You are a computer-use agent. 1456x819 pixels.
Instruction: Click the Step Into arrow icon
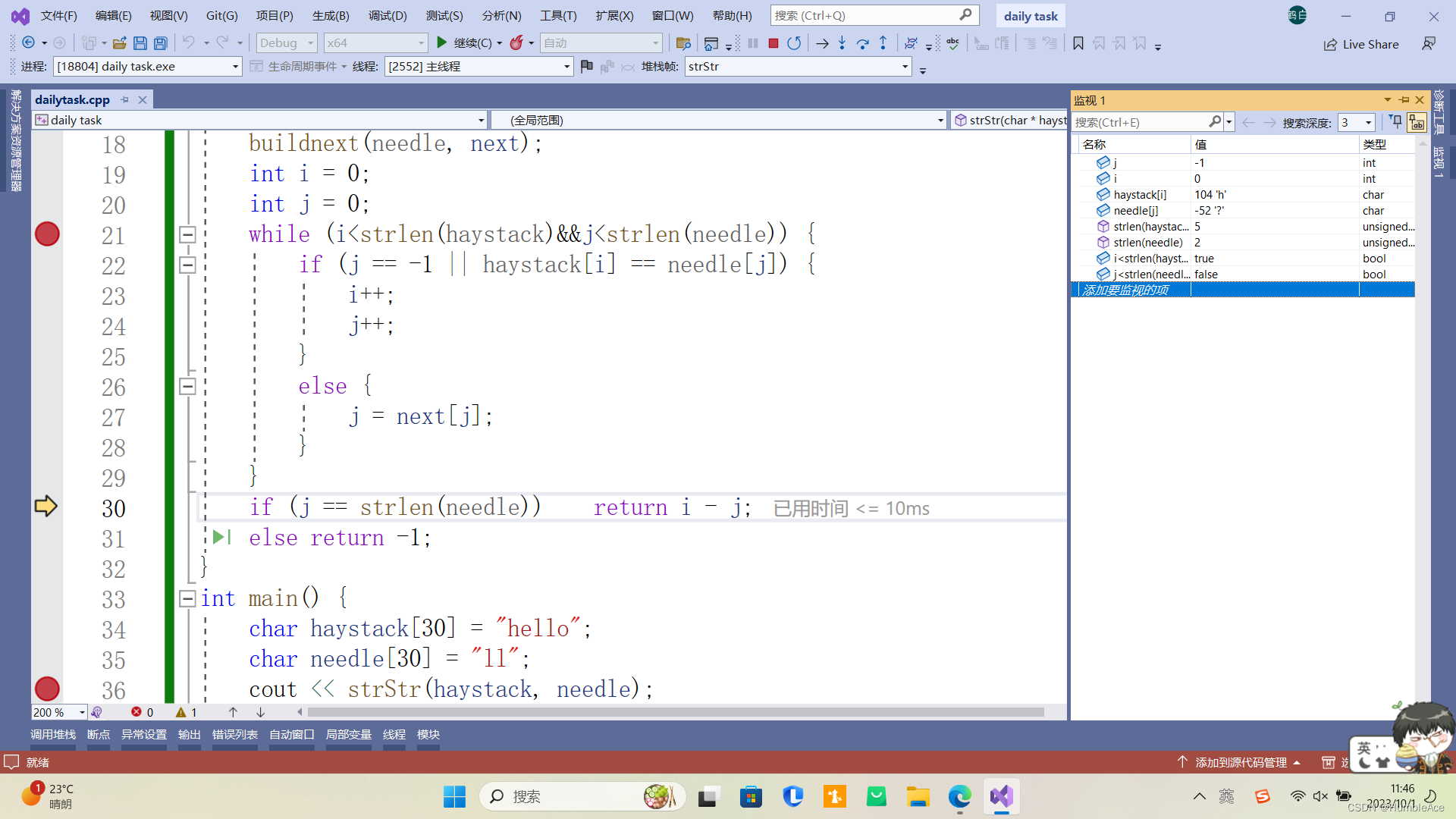(842, 43)
